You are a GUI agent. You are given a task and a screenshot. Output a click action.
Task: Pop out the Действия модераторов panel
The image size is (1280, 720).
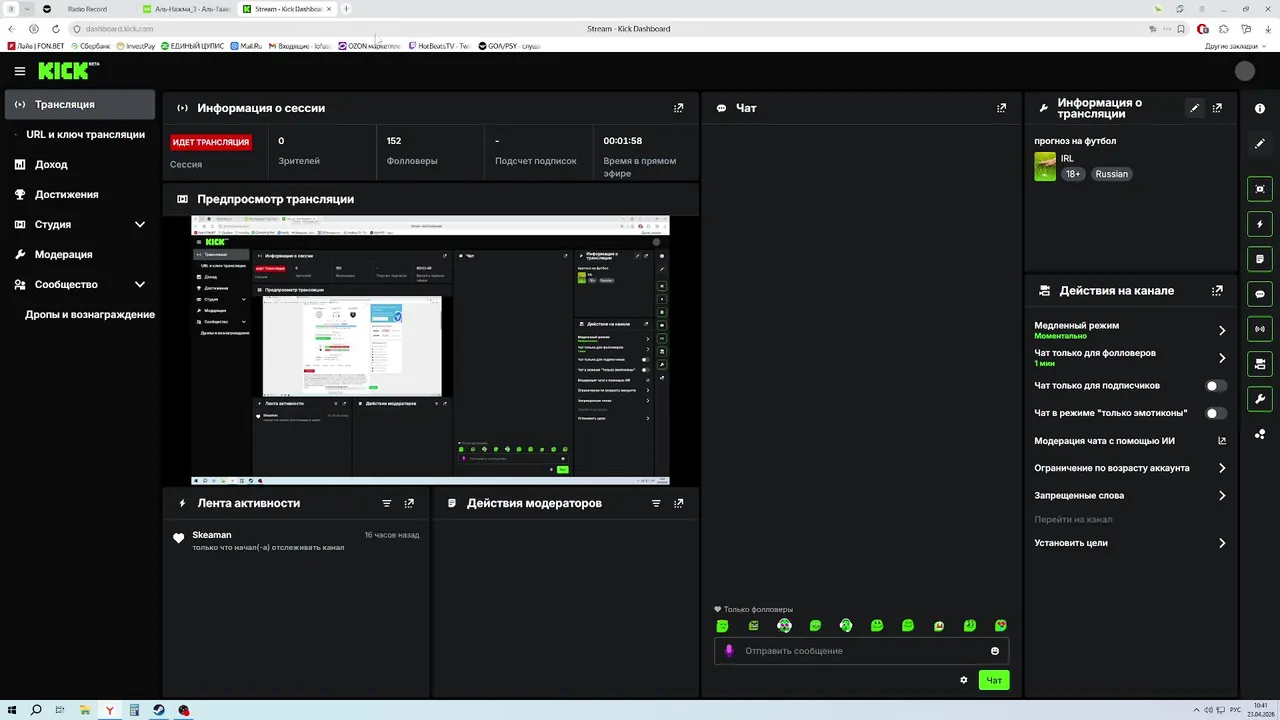click(679, 503)
